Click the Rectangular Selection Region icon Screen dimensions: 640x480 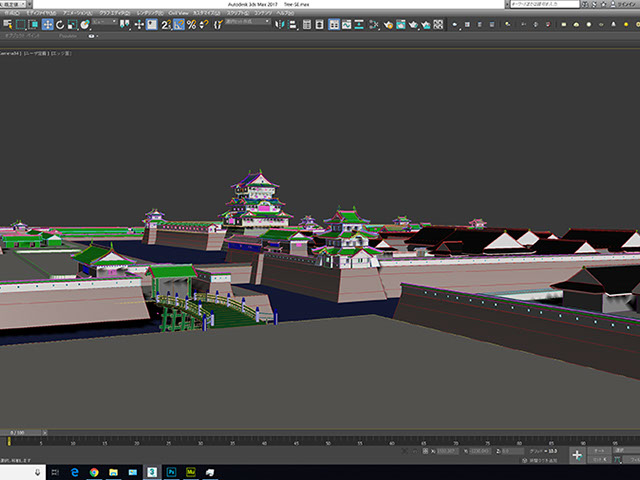20,24
